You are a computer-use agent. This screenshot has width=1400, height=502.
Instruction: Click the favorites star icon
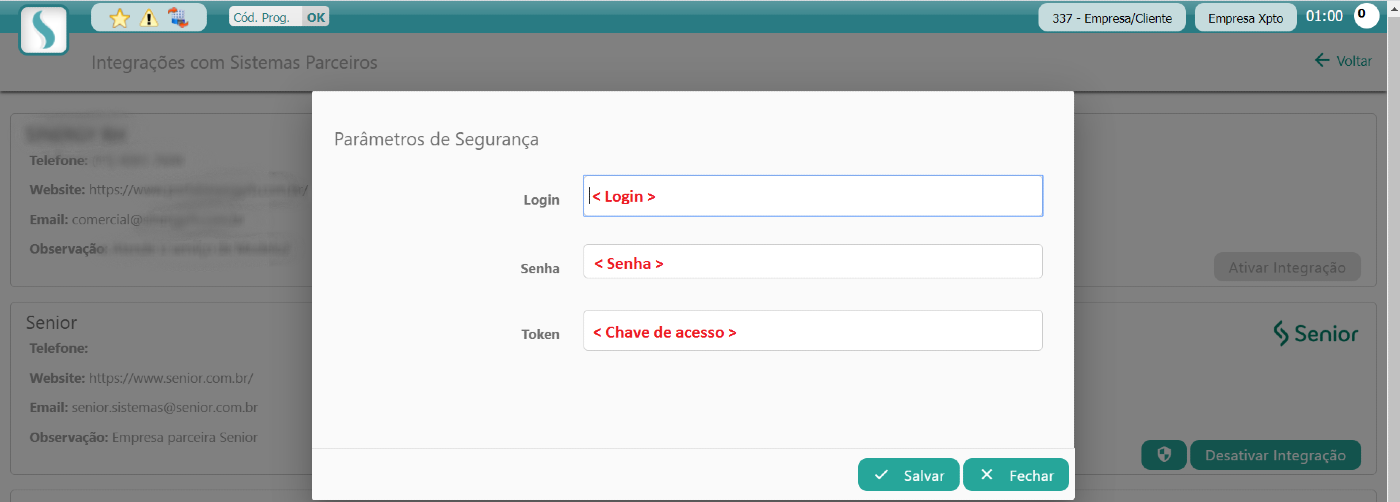120,17
